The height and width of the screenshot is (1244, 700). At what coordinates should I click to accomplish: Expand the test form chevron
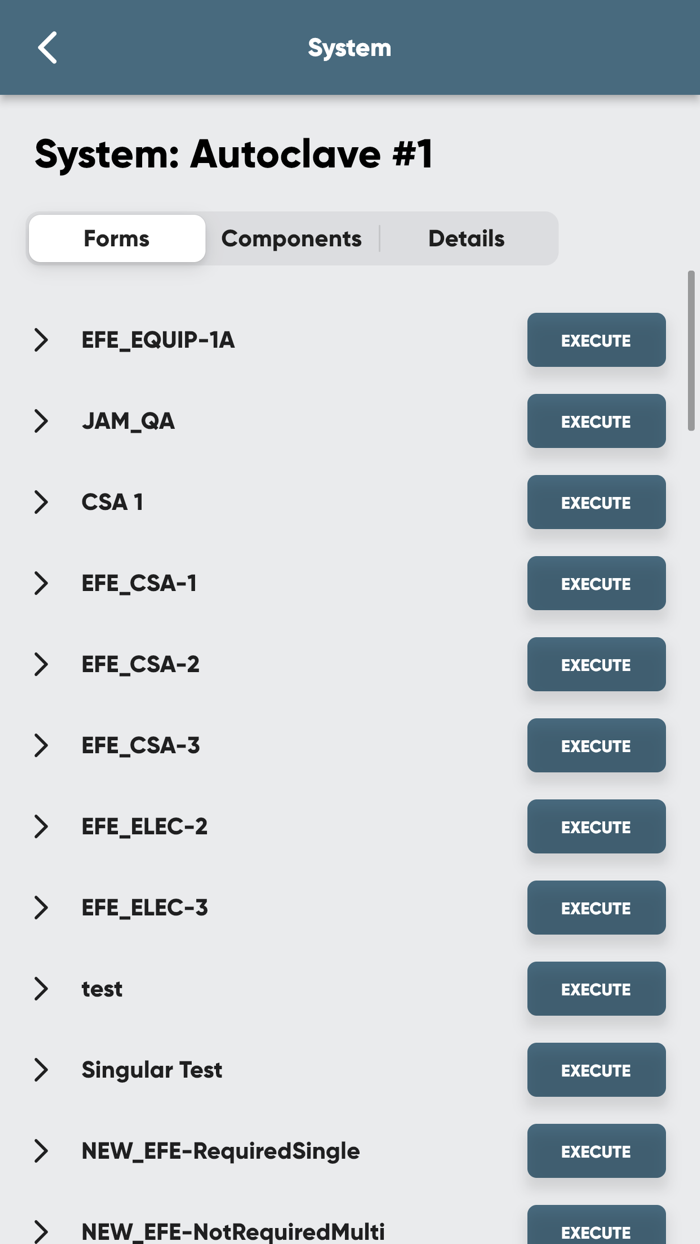click(x=41, y=988)
